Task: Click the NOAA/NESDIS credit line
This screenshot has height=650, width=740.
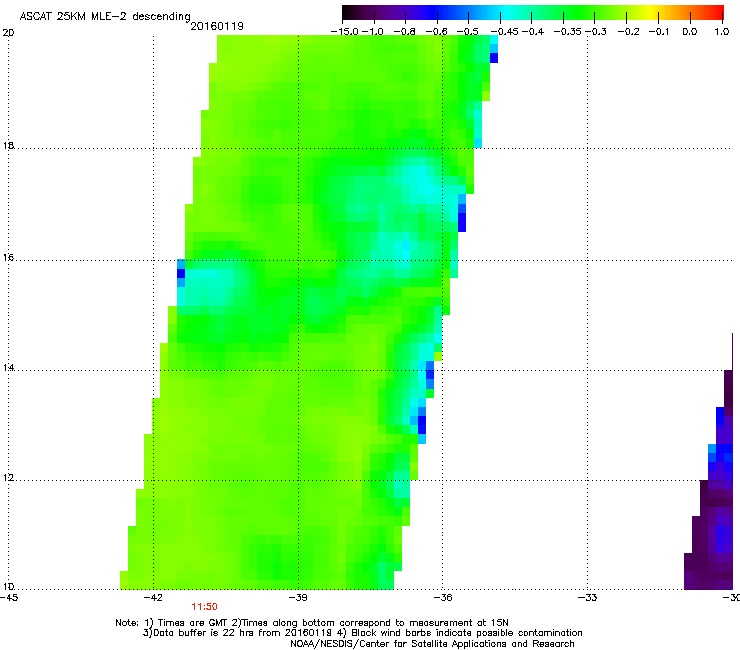Action: [x=432, y=644]
